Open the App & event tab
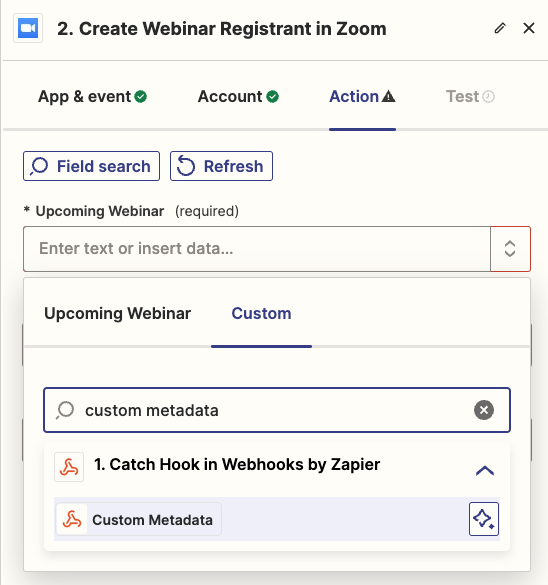This screenshot has width=548, height=585. click(x=92, y=97)
